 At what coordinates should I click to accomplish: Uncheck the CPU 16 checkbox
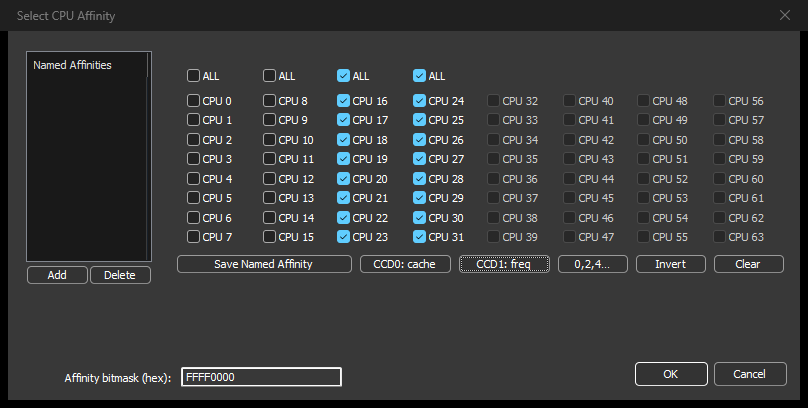click(x=343, y=100)
